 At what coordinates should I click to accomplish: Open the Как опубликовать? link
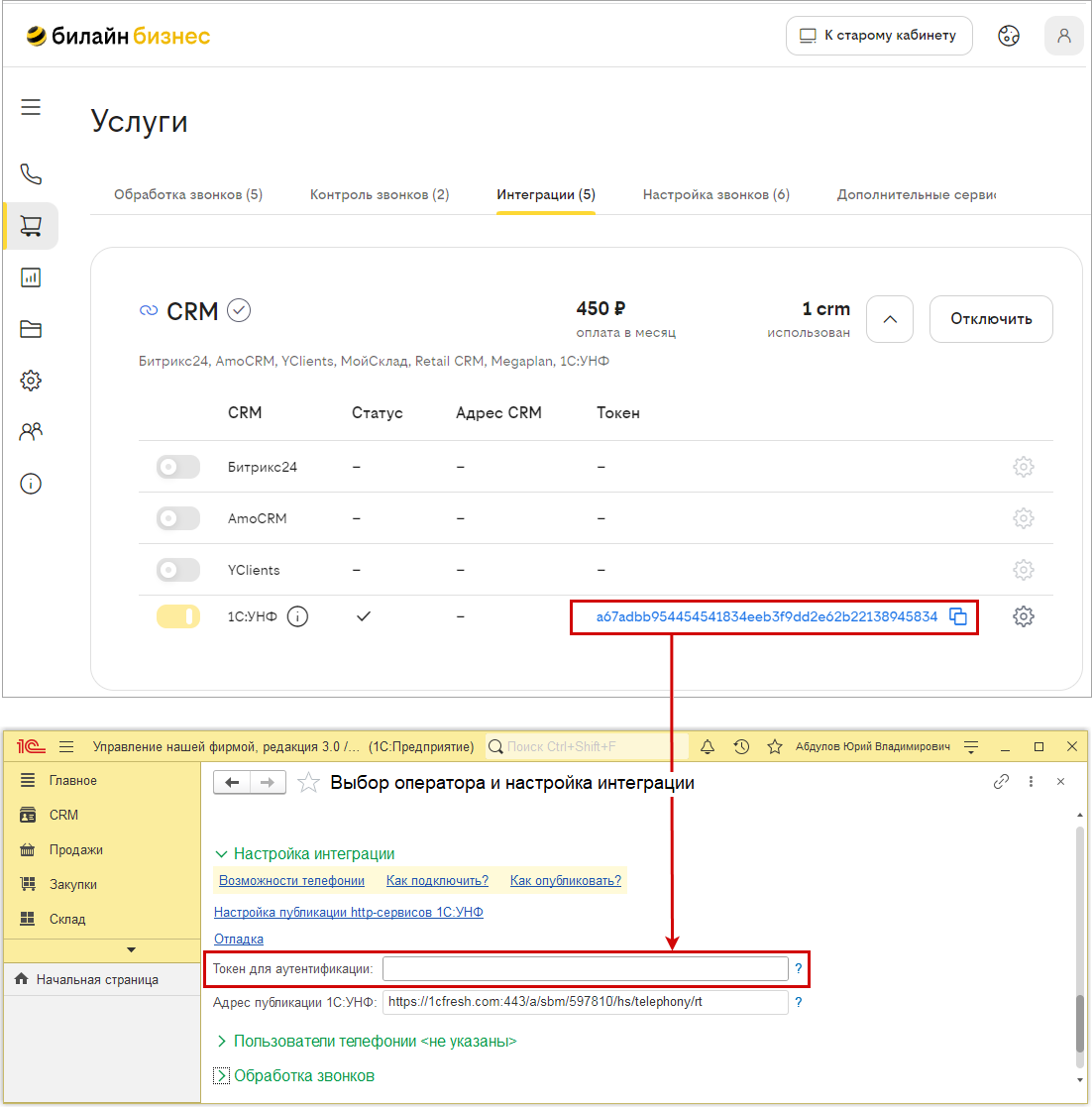click(566, 880)
